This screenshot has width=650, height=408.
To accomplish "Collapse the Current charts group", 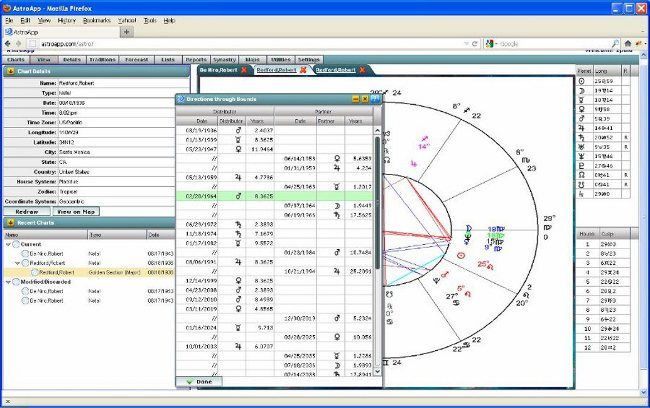I will (9, 244).
